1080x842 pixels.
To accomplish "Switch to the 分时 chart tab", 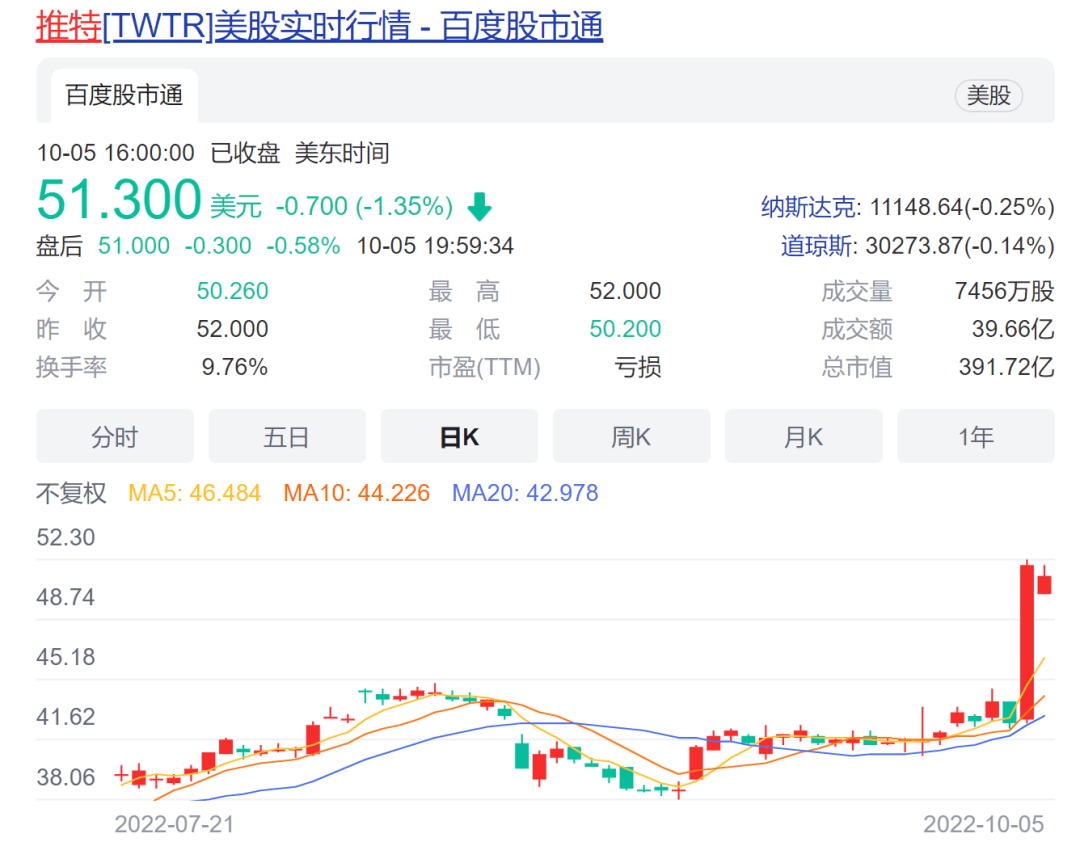I will click(115, 436).
